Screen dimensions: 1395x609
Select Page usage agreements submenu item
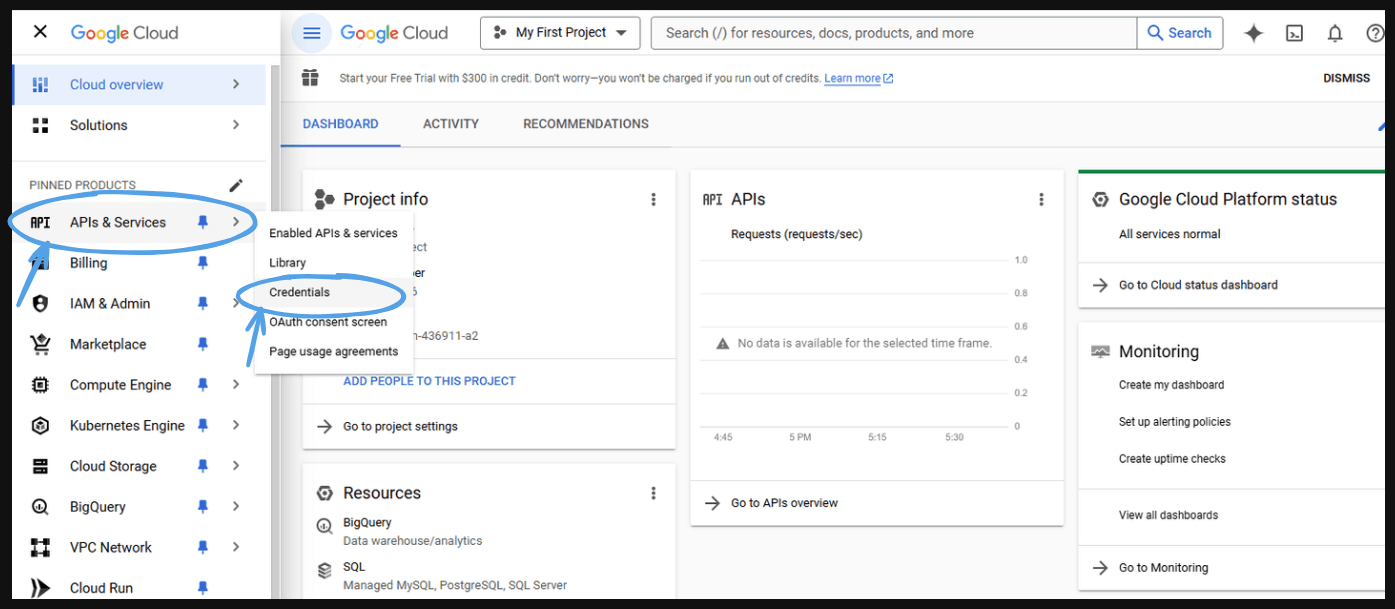point(334,351)
